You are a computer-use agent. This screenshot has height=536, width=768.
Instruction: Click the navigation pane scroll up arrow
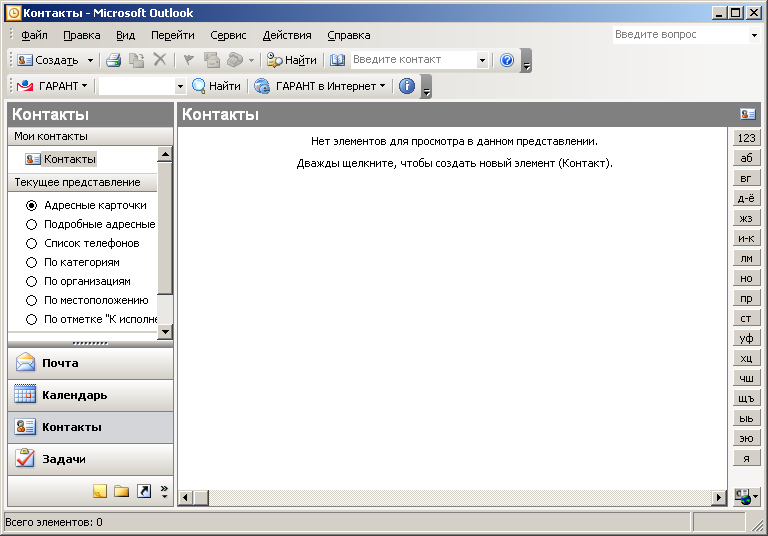point(165,154)
